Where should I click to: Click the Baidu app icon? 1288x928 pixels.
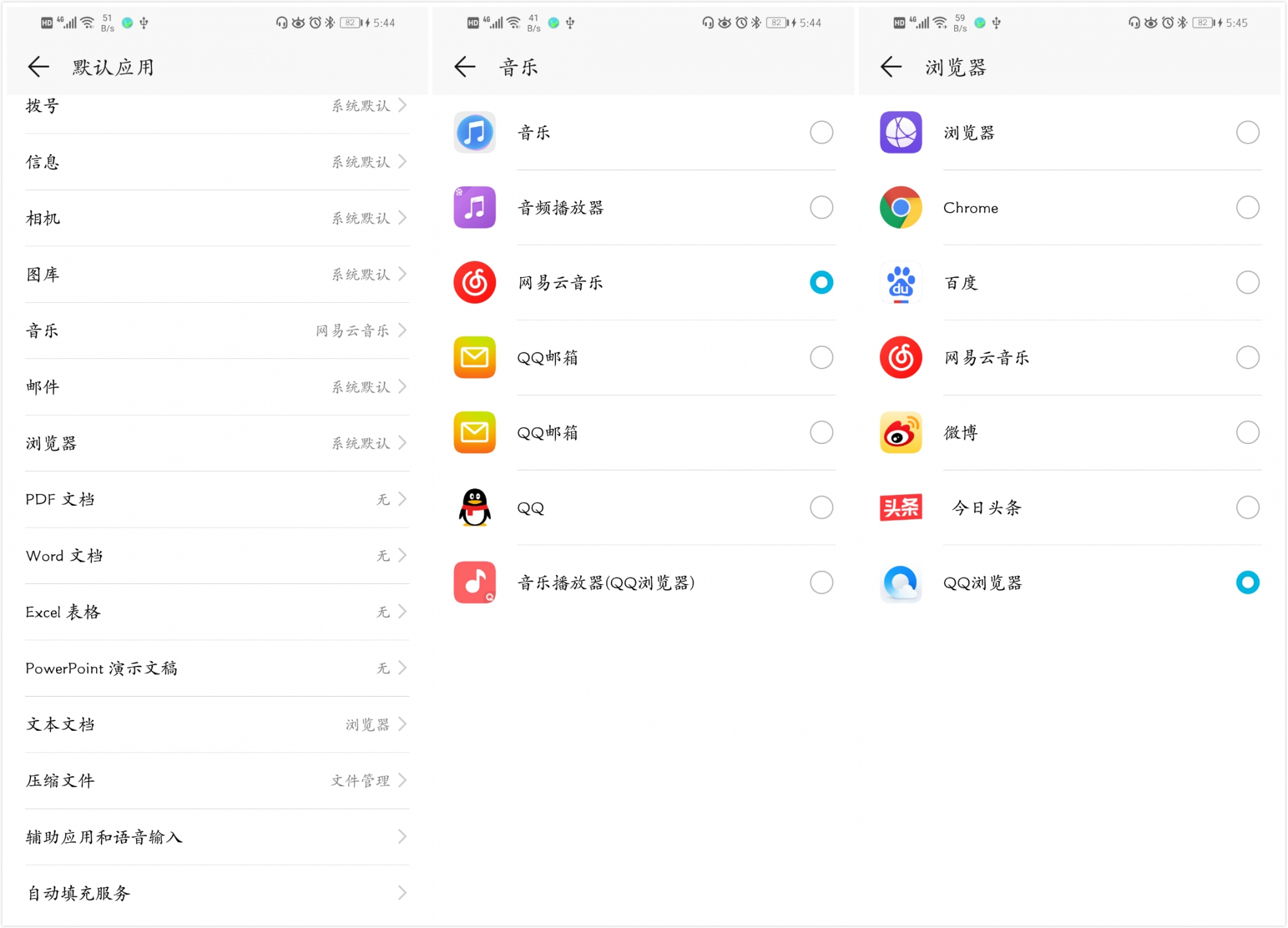pyautogui.click(x=900, y=282)
